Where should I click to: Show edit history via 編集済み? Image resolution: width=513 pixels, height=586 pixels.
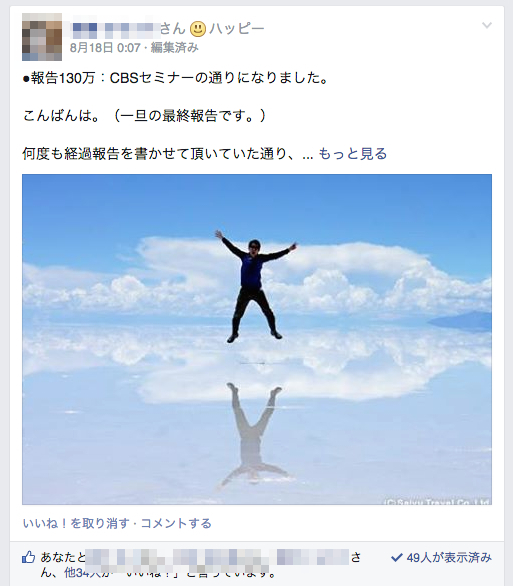point(174,48)
